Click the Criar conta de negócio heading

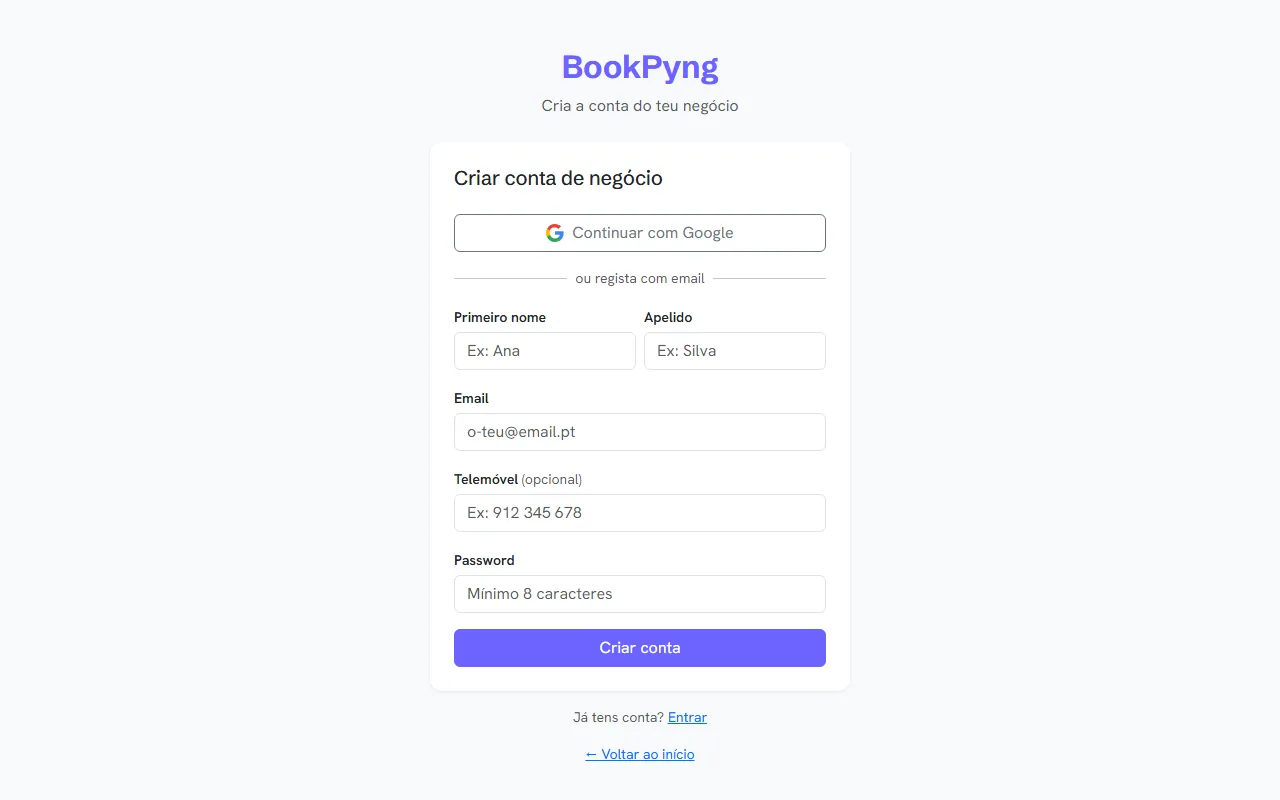point(558,178)
